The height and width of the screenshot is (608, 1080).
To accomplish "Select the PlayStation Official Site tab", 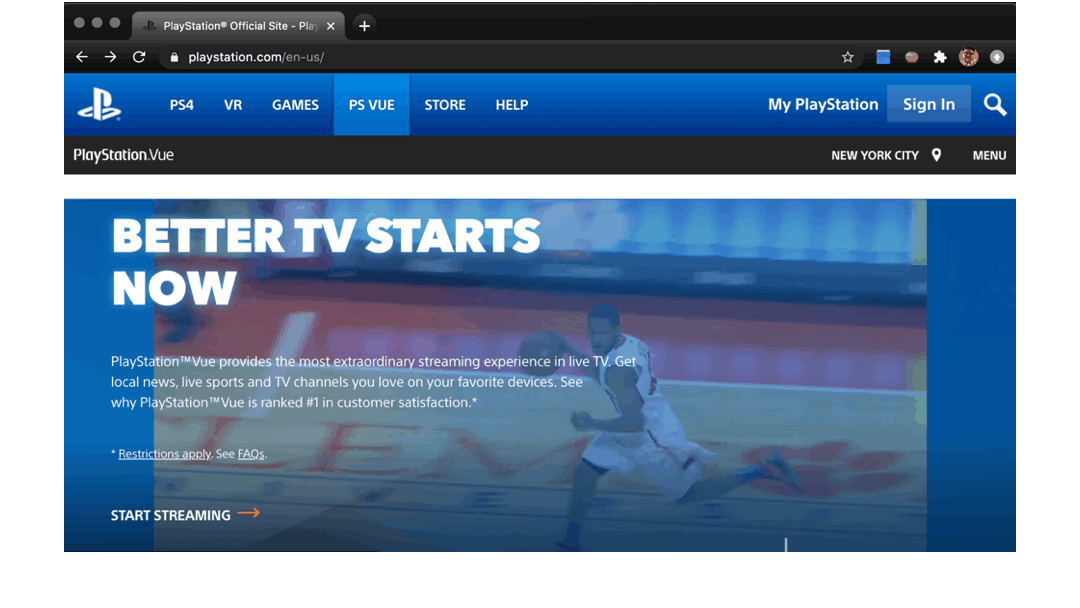I will pyautogui.click(x=238, y=26).
